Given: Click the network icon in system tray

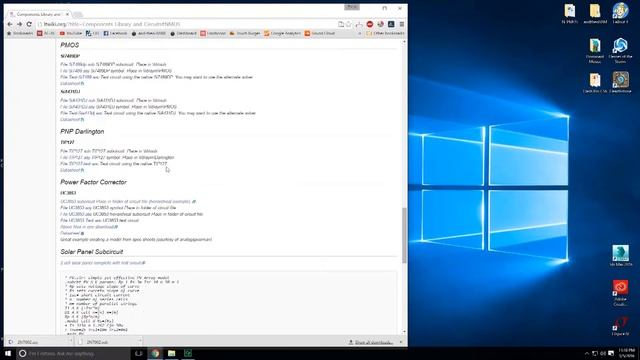Looking at the screenshot, I should click(x=595, y=353).
